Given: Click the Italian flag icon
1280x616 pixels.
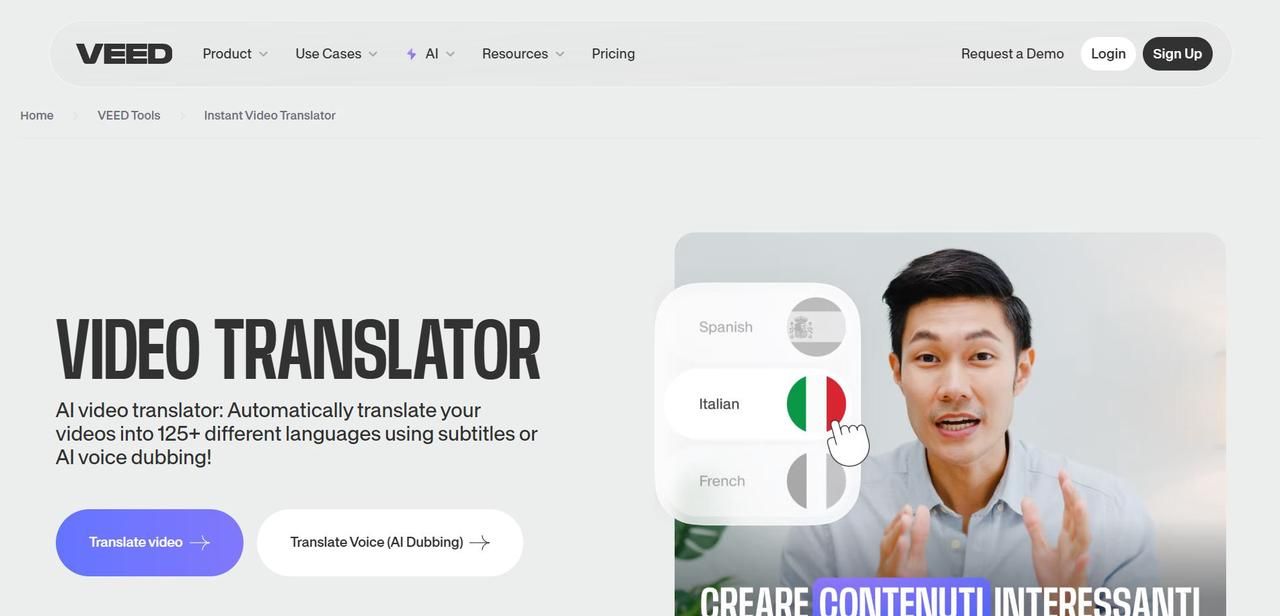Looking at the screenshot, I should point(816,404).
